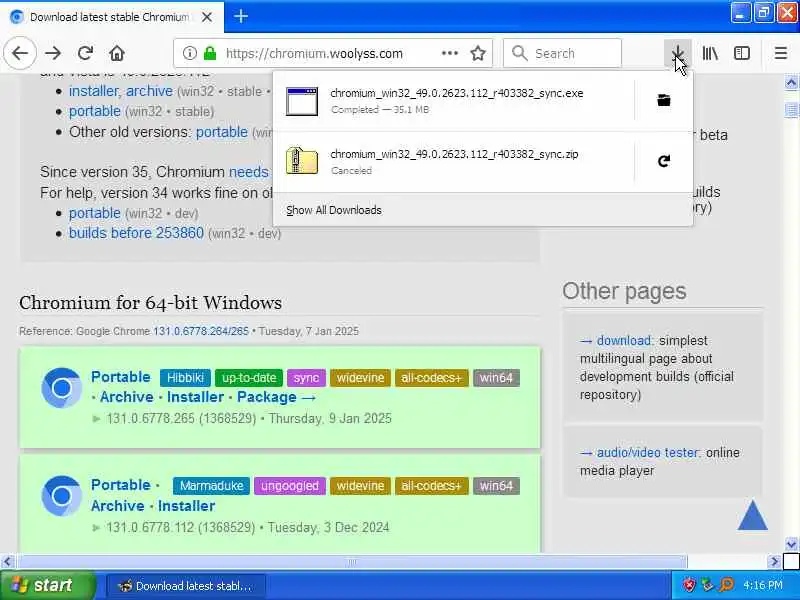The width and height of the screenshot is (800, 600).
Task: Click the sync purple tag
Action: click(306, 378)
